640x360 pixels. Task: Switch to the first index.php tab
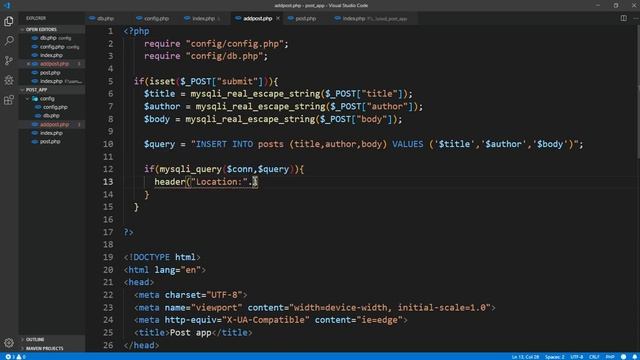pyautogui.click(x=202, y=18)
